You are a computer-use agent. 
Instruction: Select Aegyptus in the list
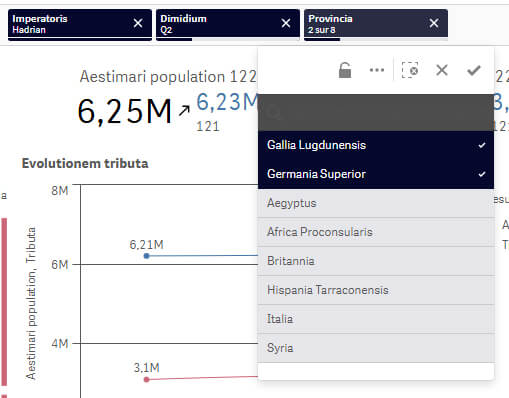coord(376,203)
